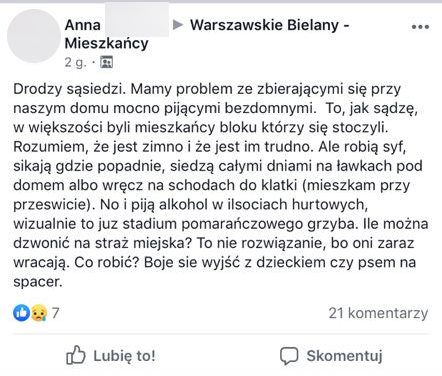
Task: Click the speech bubble comment icon
Action: (289, 356)
